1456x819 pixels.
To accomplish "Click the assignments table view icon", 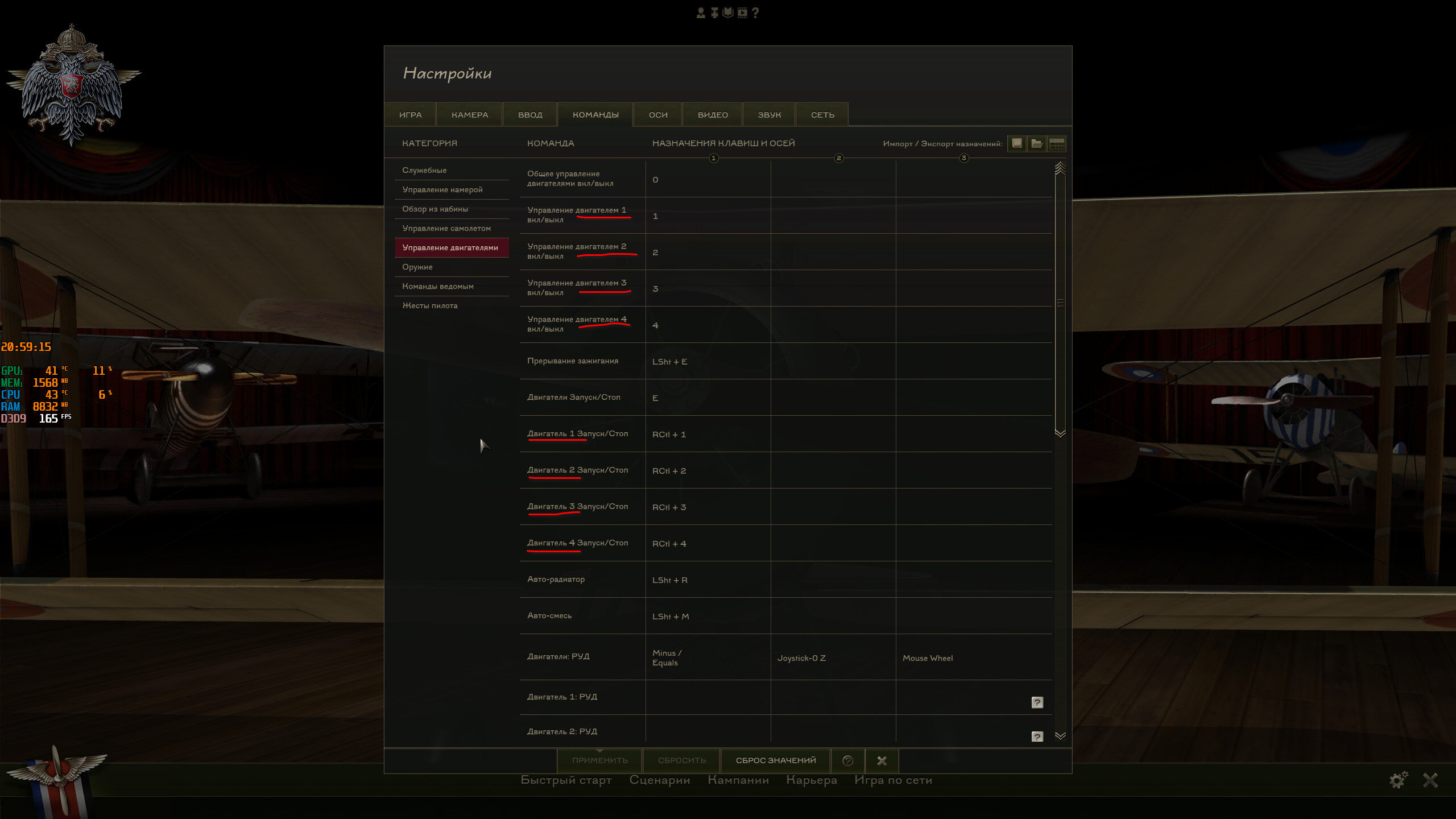I will coord(1057,143).
